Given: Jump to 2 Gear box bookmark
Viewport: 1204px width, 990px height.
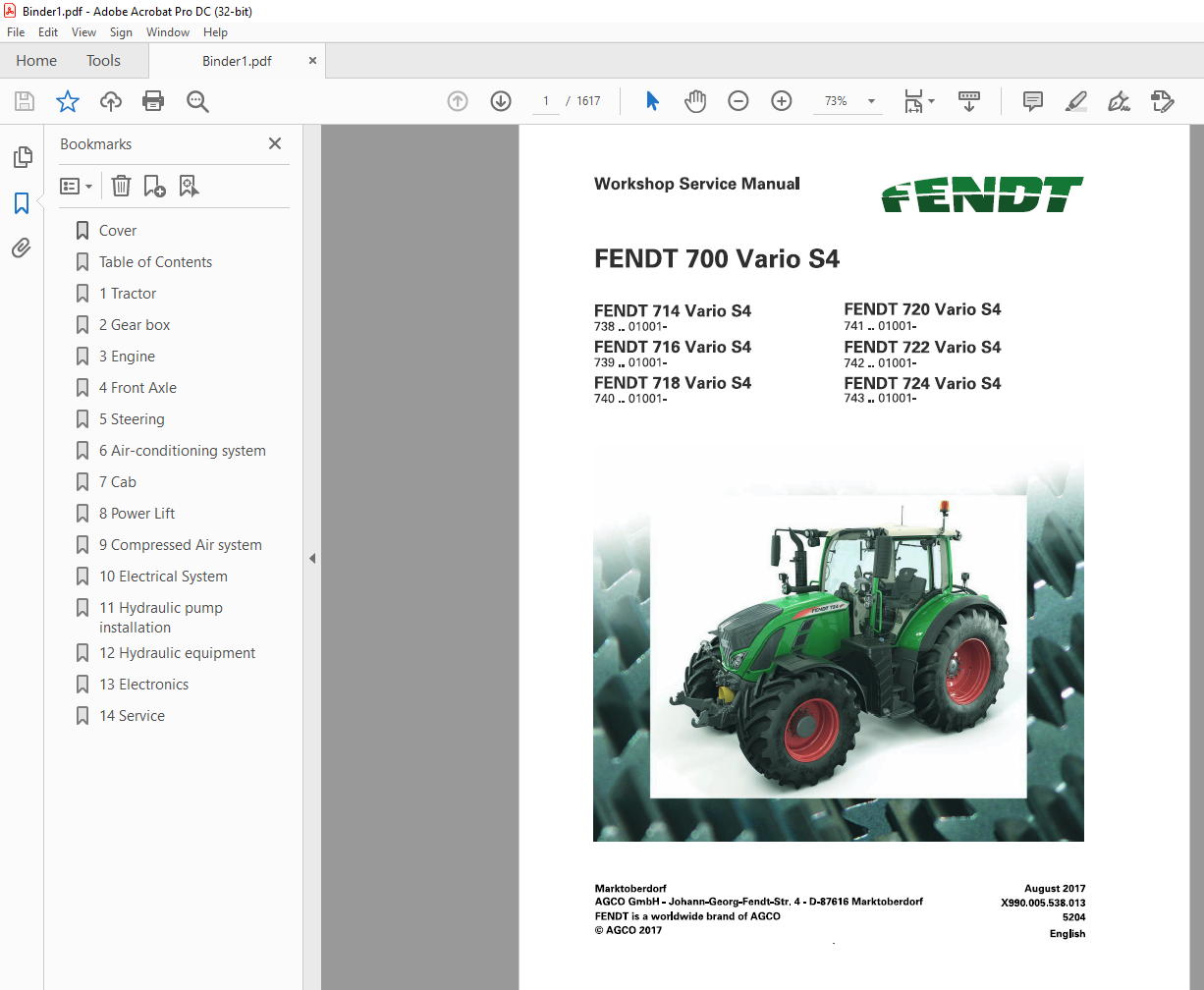Looking at the screenshot, I should click(135, 325).
